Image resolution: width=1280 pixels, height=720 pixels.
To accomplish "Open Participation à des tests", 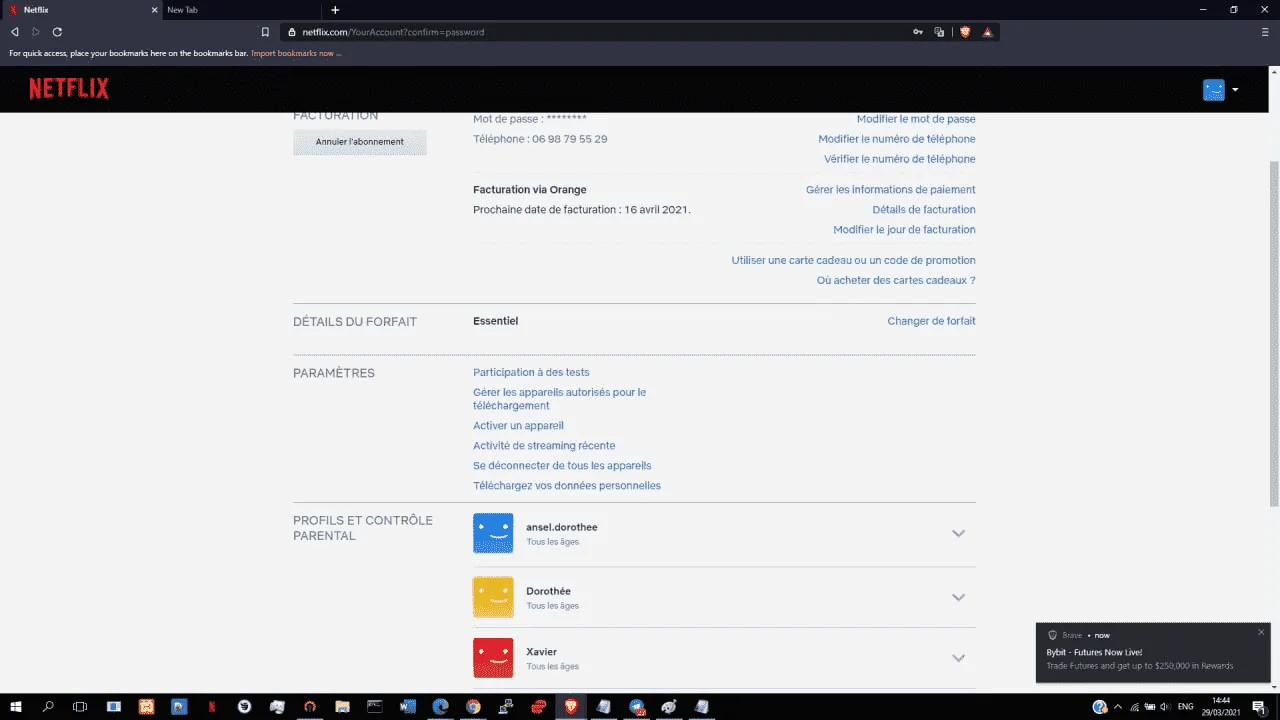I will 531,372.
